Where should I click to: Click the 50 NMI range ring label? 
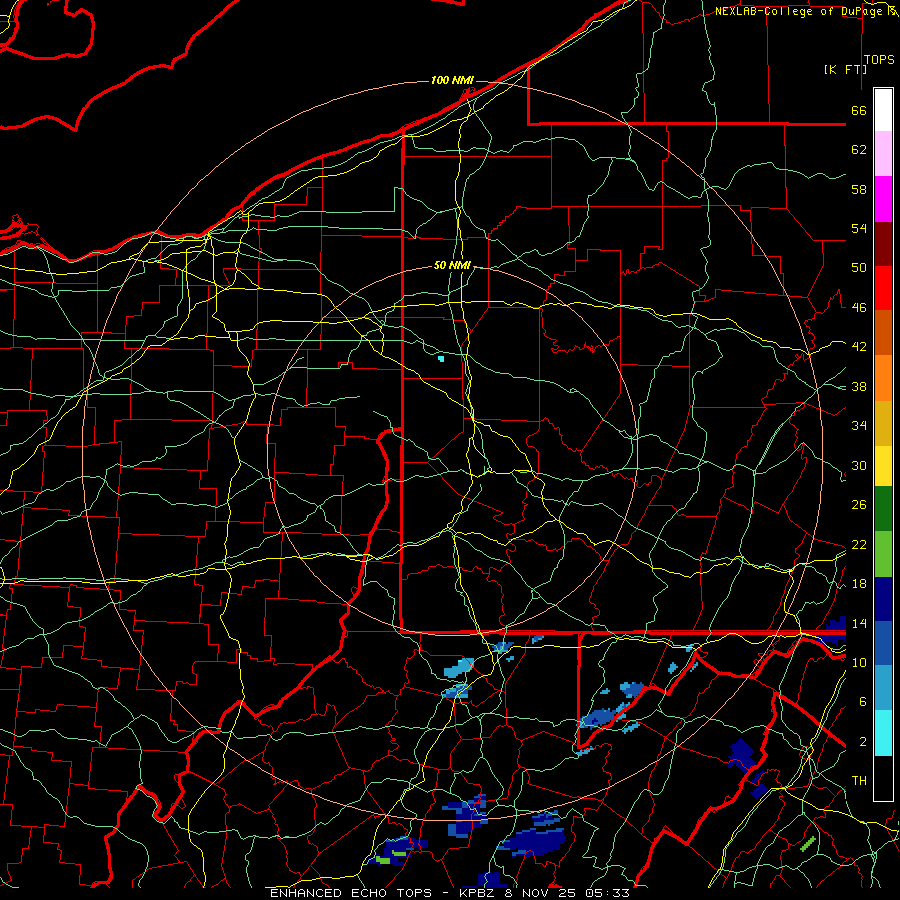click(452, 265)
